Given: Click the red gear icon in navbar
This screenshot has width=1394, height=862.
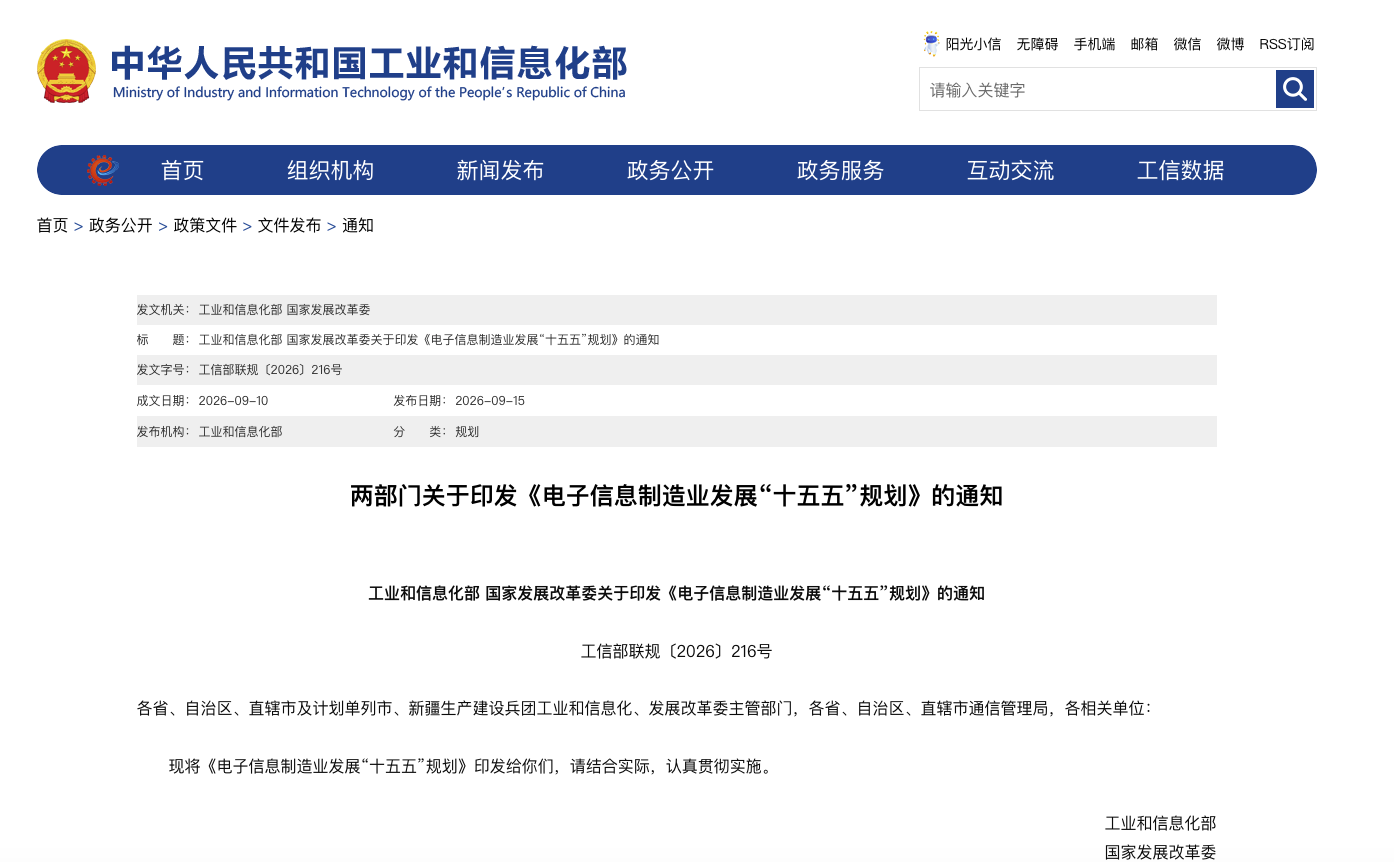Looking at the screenshot, I should [102, 170].
